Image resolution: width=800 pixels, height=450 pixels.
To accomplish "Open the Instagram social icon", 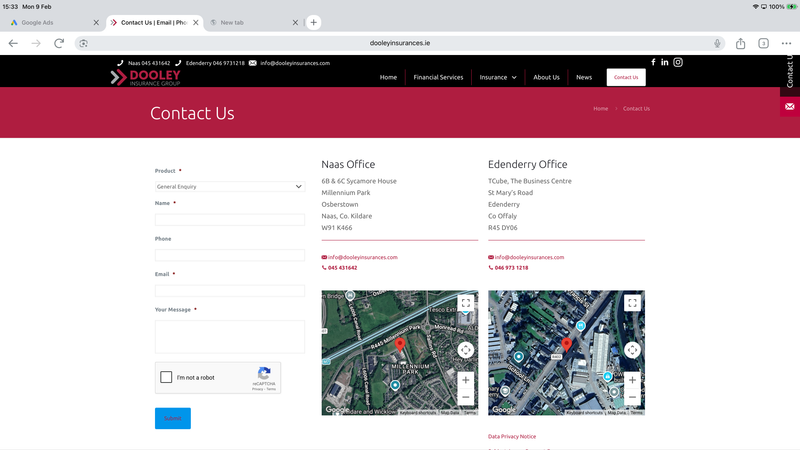I will tap(678, 62).
